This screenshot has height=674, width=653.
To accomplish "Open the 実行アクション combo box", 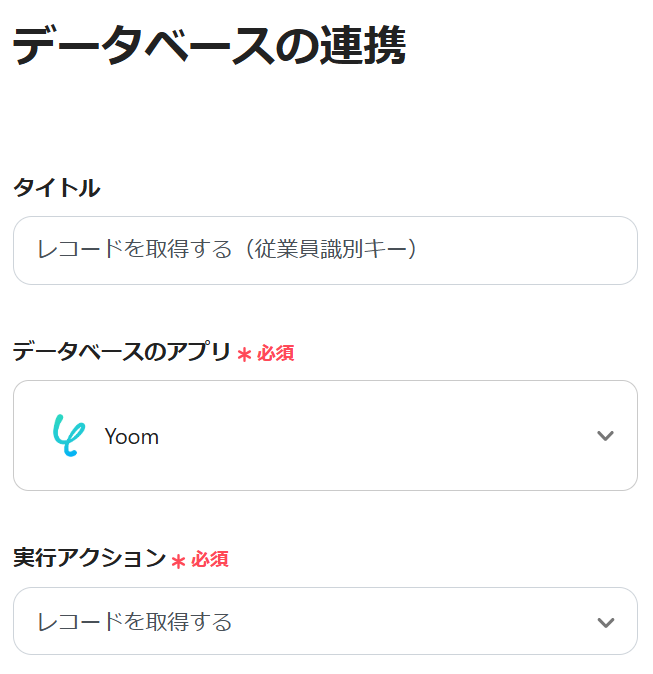I will (325, 622).
